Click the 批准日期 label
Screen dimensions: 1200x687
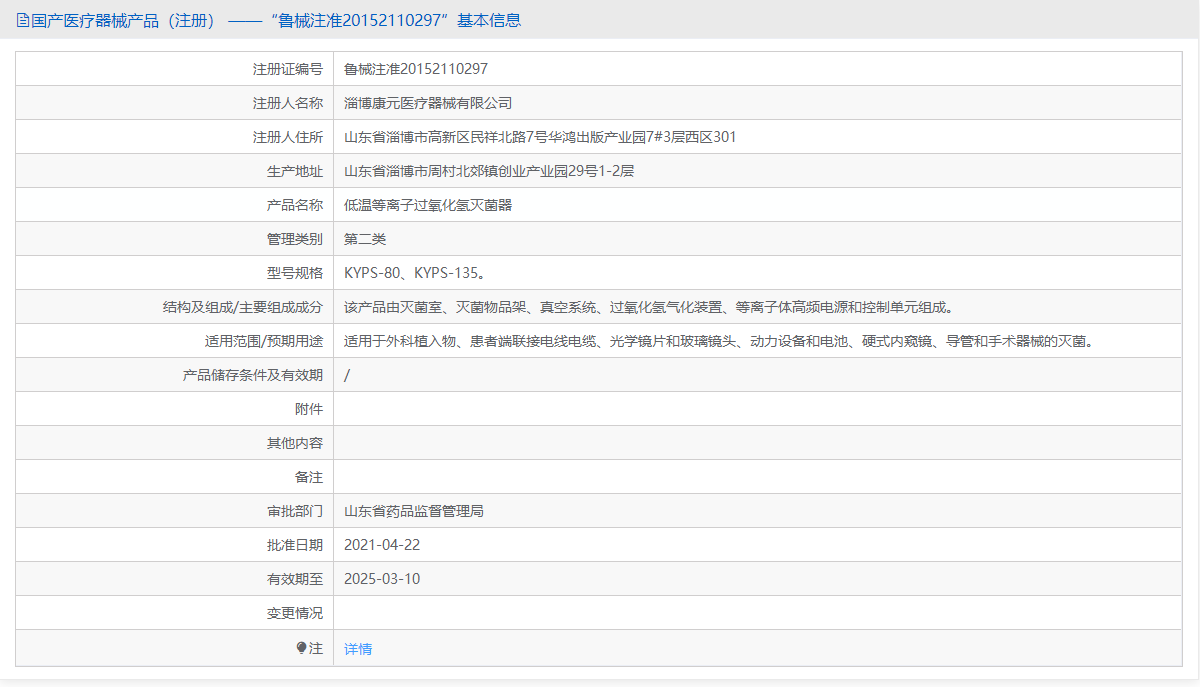point(295,545)
